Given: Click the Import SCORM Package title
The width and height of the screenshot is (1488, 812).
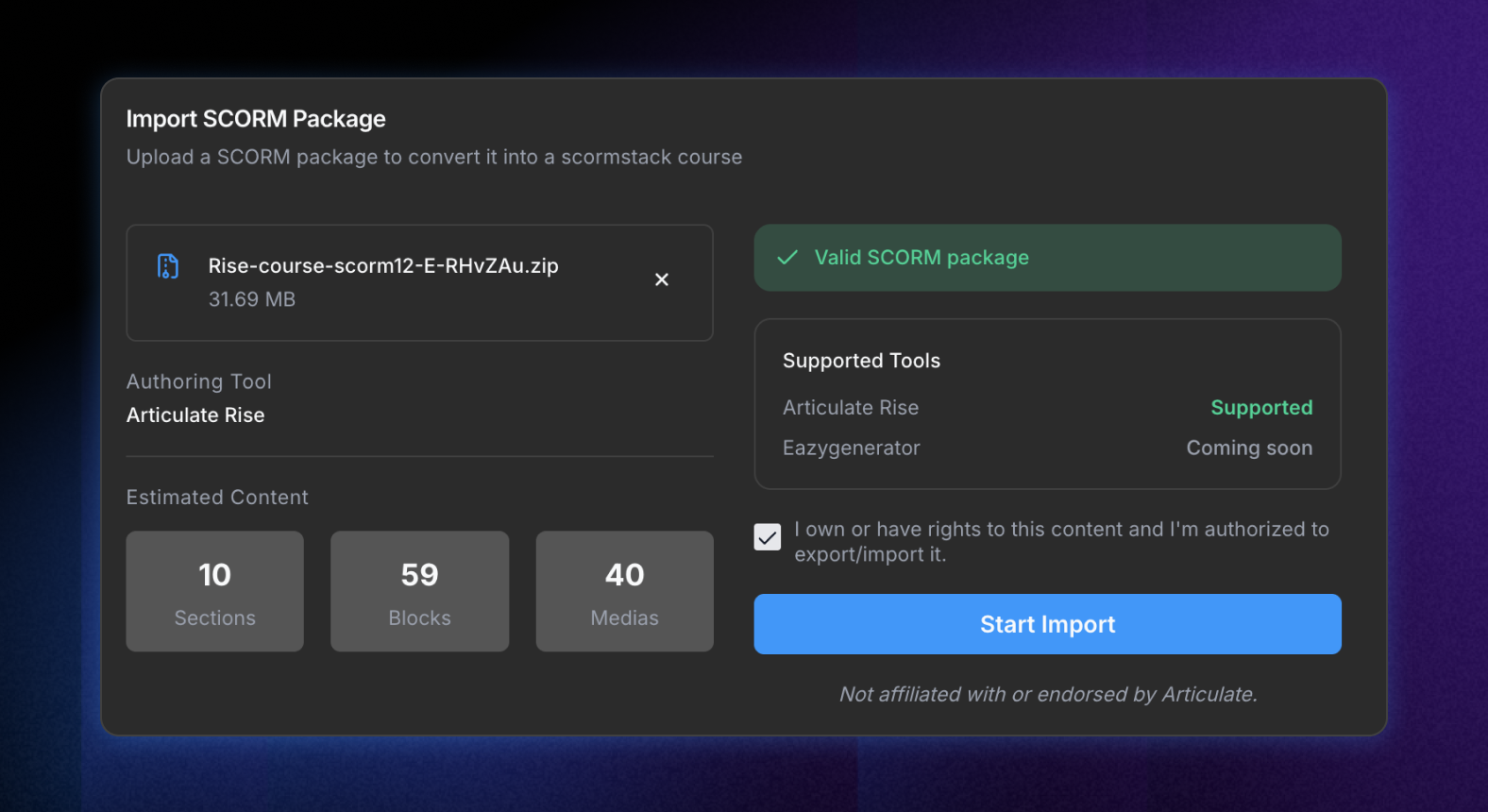Looking at the screenshot, I should [256, 119].
